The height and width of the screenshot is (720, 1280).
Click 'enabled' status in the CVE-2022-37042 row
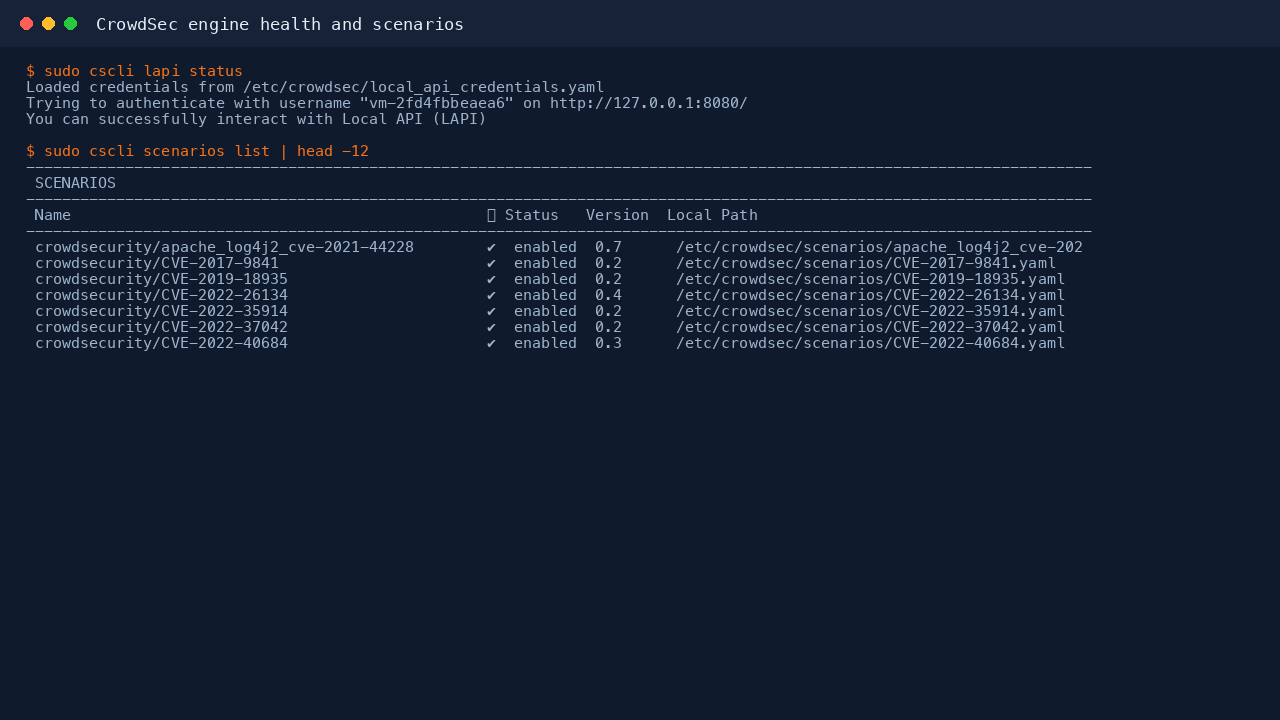point(545,327)
